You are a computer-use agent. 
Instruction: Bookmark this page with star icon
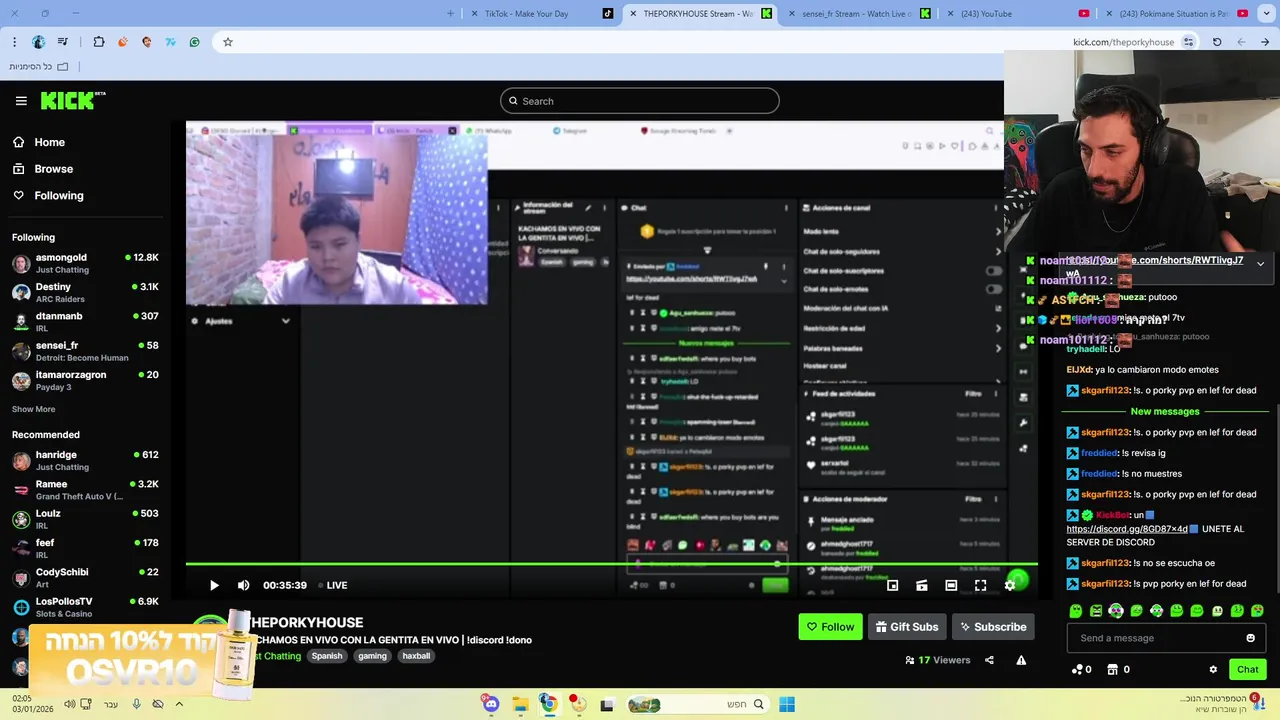228,42
